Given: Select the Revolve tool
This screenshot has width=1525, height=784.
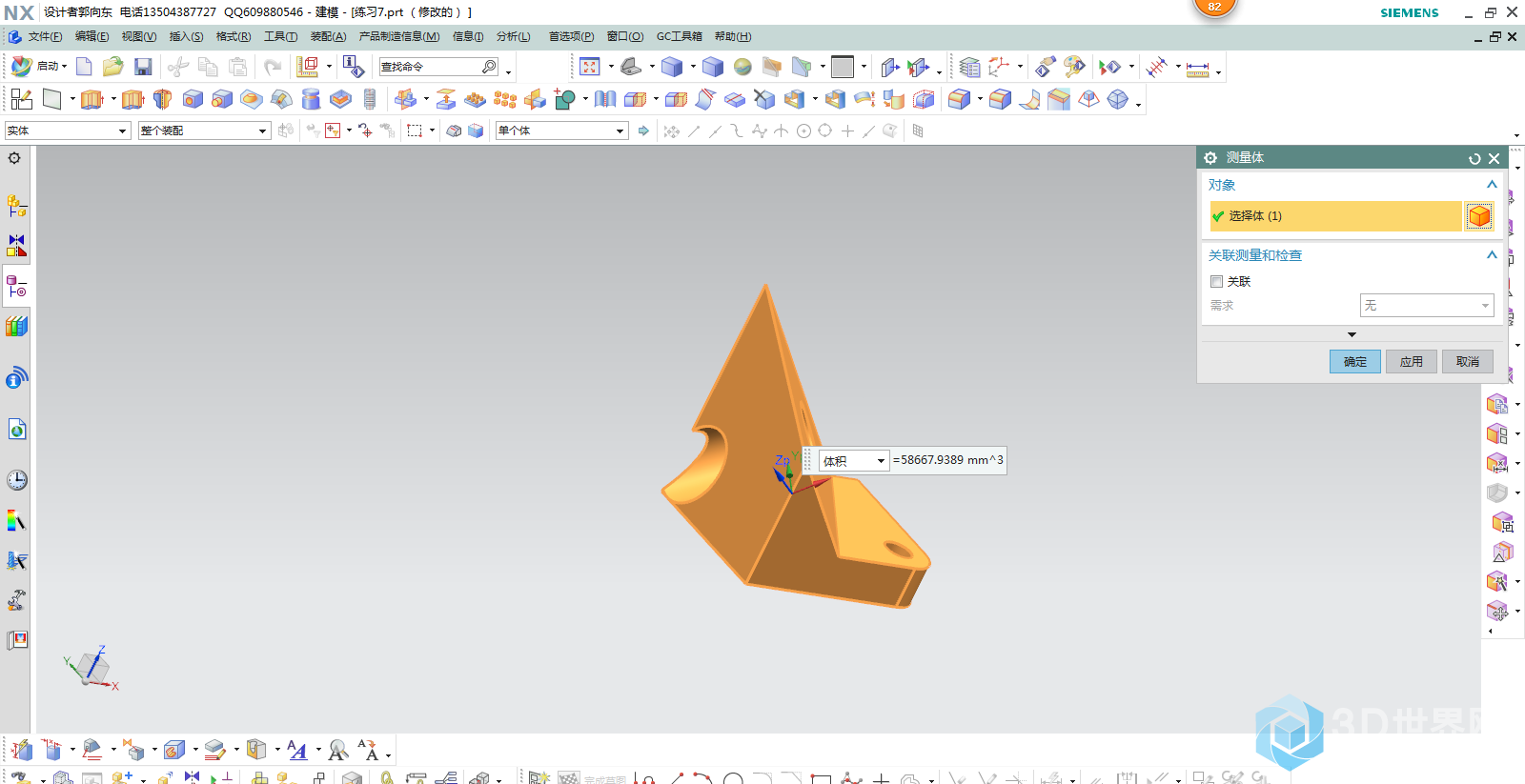Looking at the screenshot, I should (x=163, y=99).
